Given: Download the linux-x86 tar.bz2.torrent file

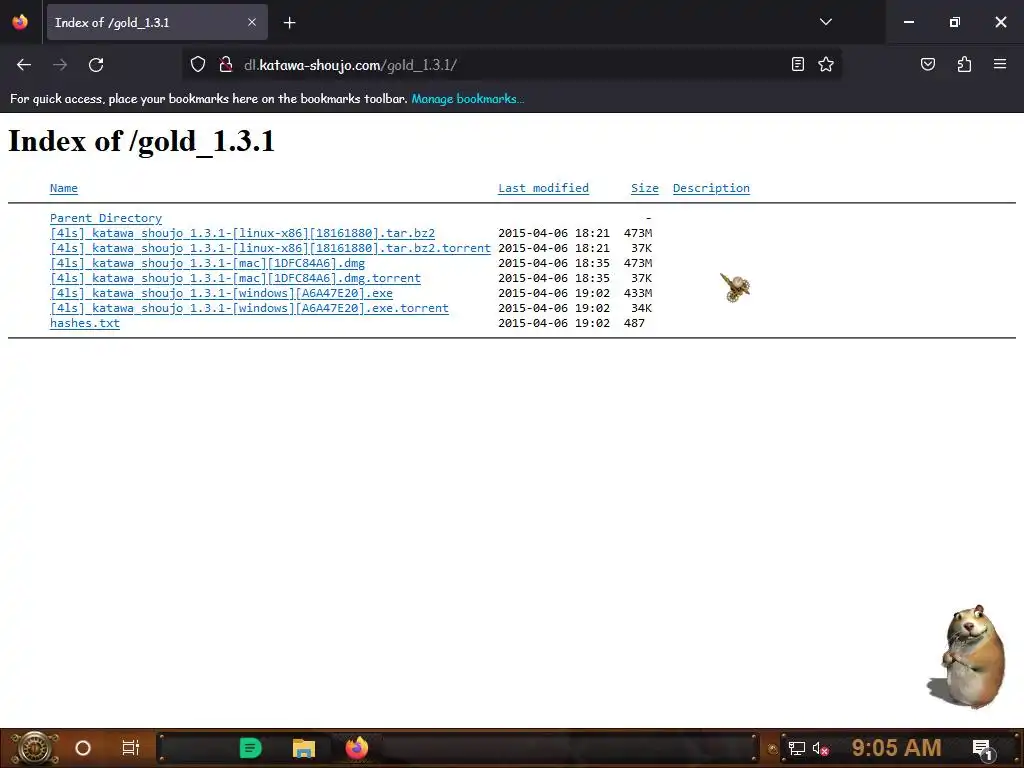Looking at the screenshot, I should [270, 248].
